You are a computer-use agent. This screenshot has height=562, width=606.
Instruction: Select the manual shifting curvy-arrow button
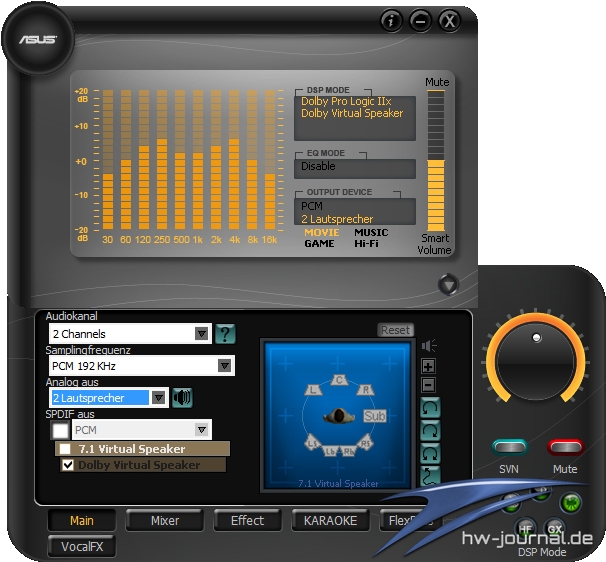430,475
